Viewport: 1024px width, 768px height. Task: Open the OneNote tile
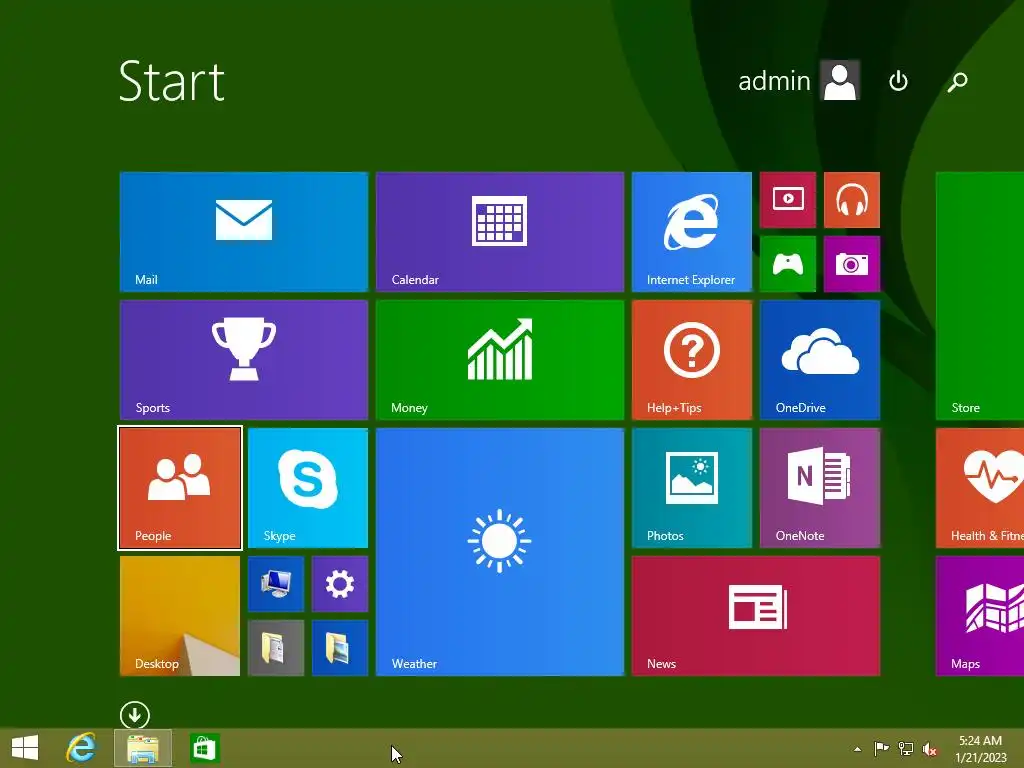820,488
